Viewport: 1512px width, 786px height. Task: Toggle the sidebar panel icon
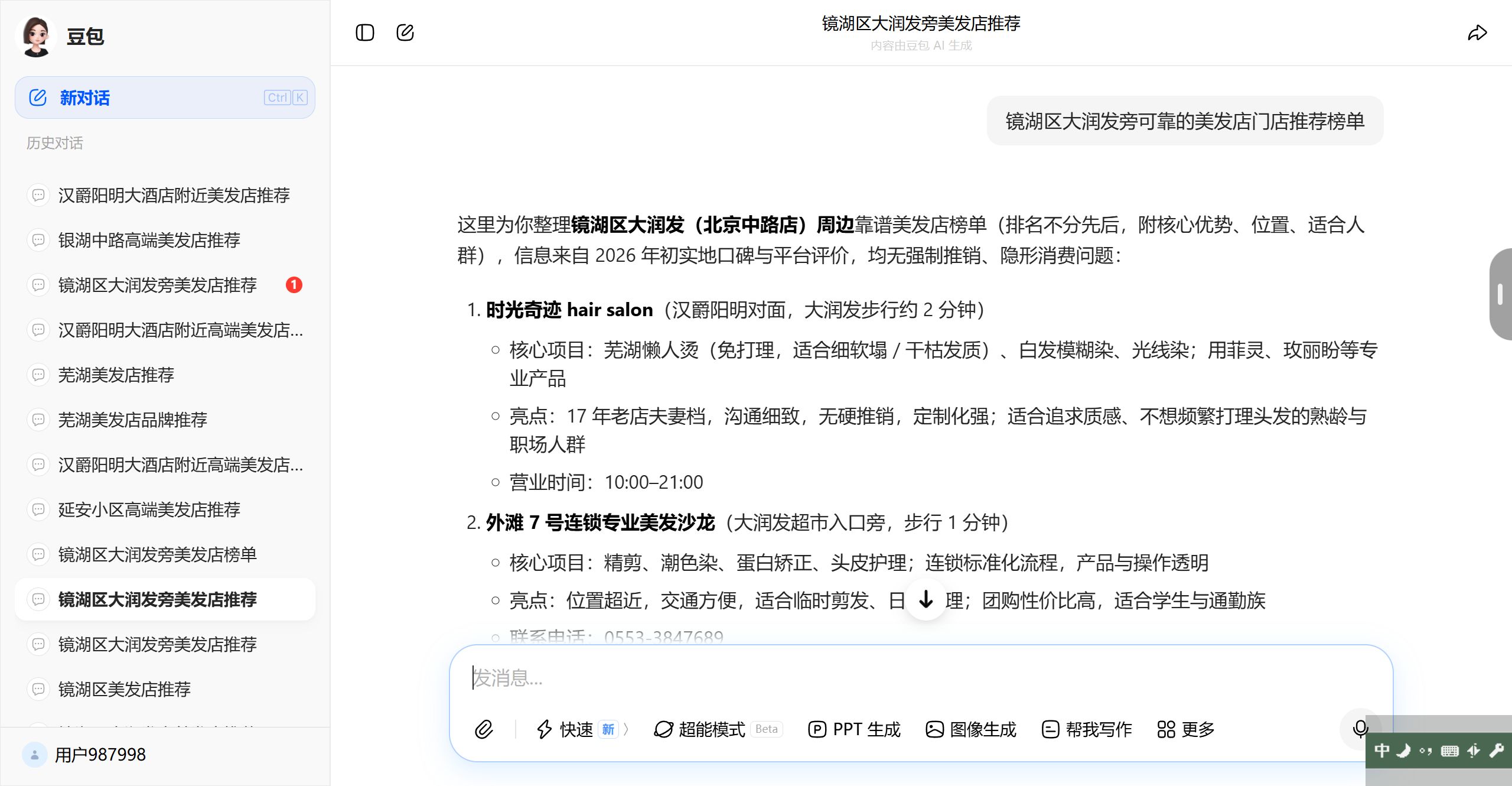click(365, 33)
